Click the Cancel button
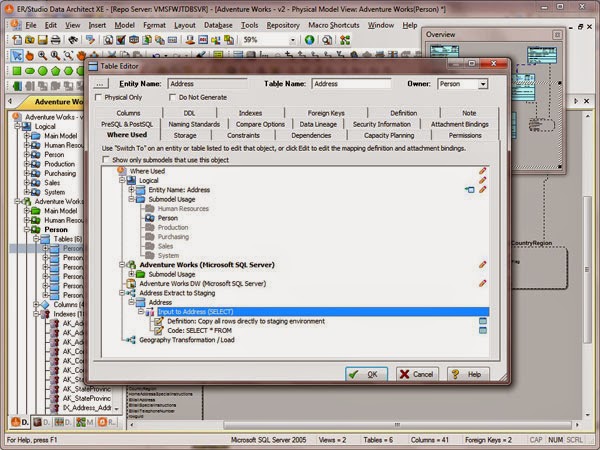 click(417, 374)
